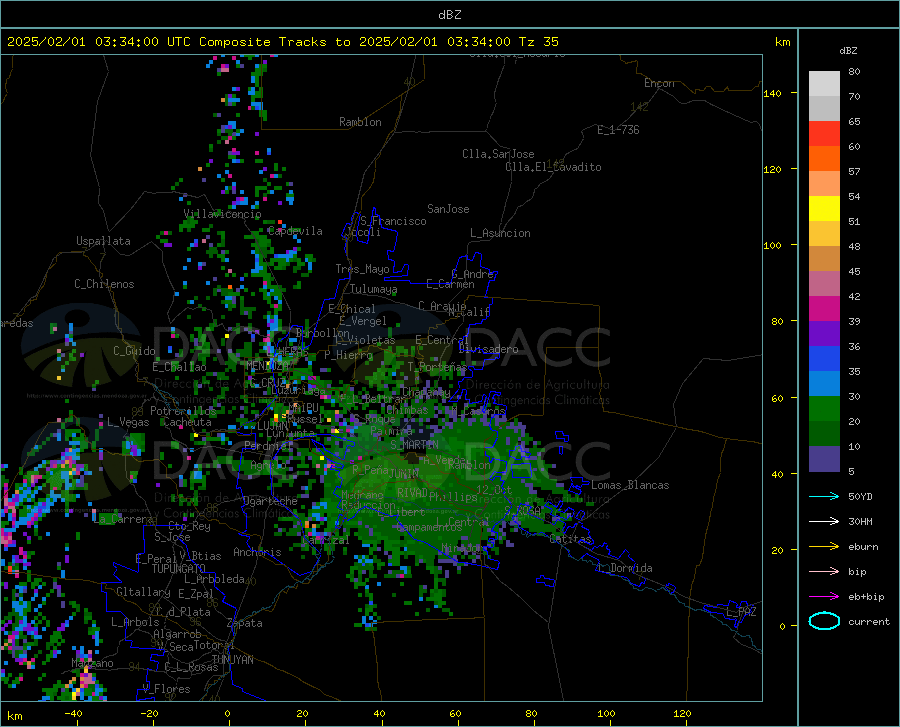Click the E_1-736 place label
Image resolution: width=900 pixels, height=727 pixels.
click(x=618, y=130)
